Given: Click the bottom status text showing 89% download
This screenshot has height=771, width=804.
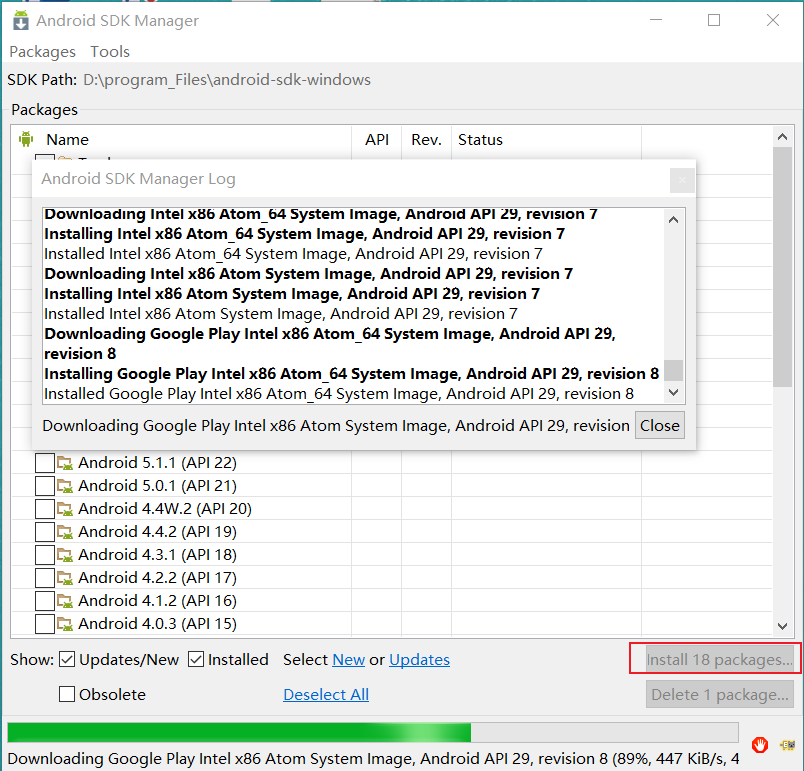Looking at the screenshot, I should point(373,759).
